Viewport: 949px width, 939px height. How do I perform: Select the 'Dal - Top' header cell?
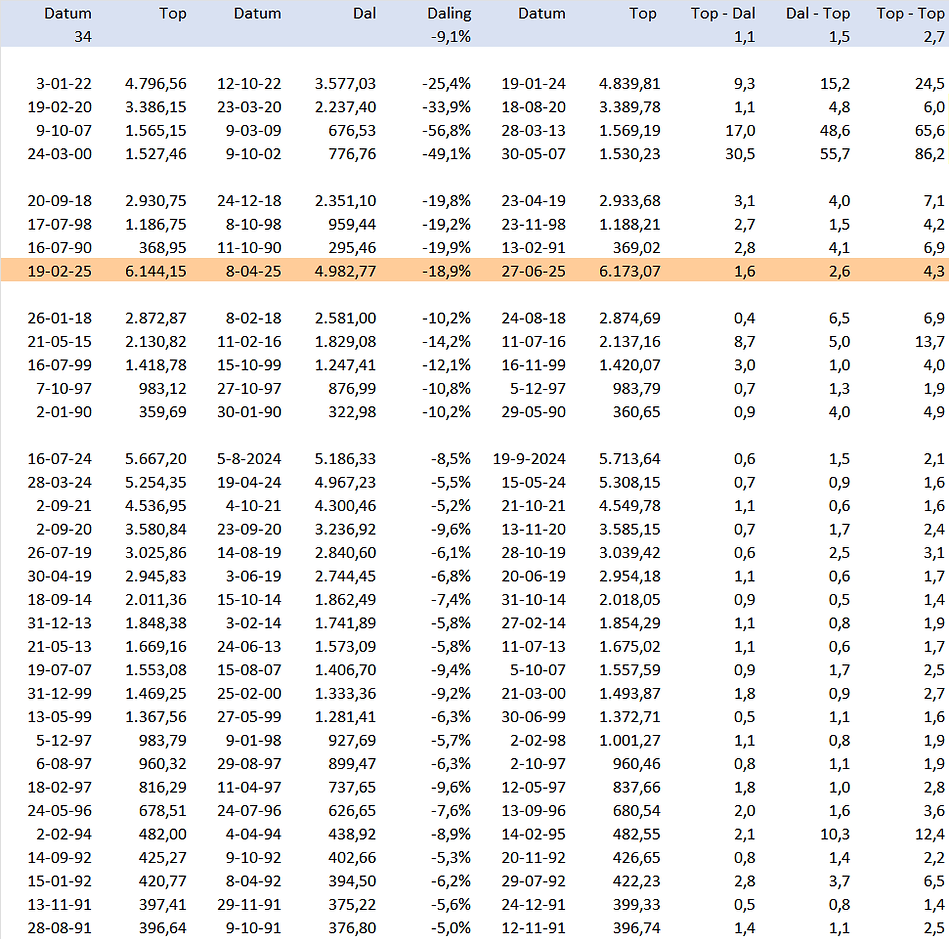pyautogui.click(x=818, y=13)
